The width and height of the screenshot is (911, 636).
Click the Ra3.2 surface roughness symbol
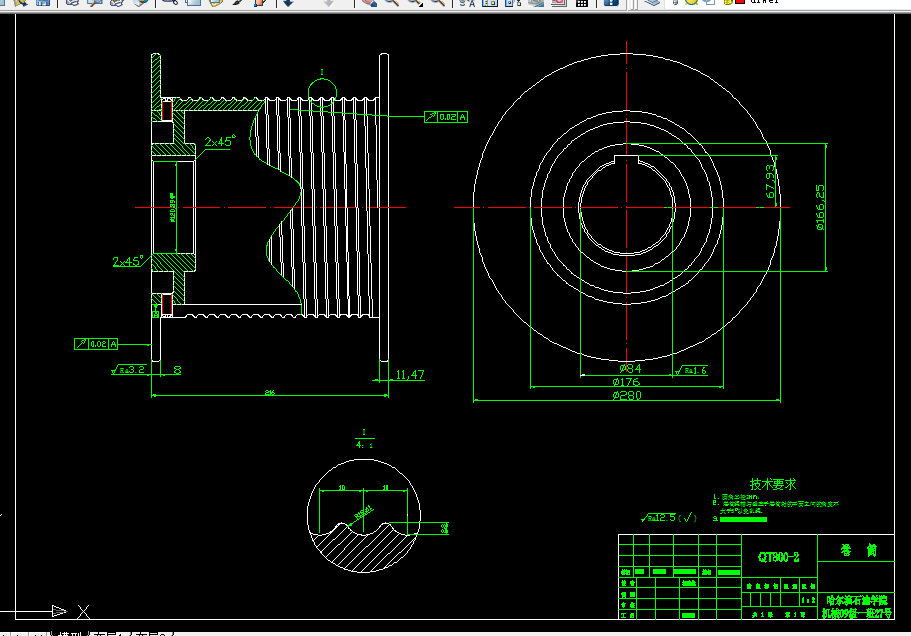(128, 369)
